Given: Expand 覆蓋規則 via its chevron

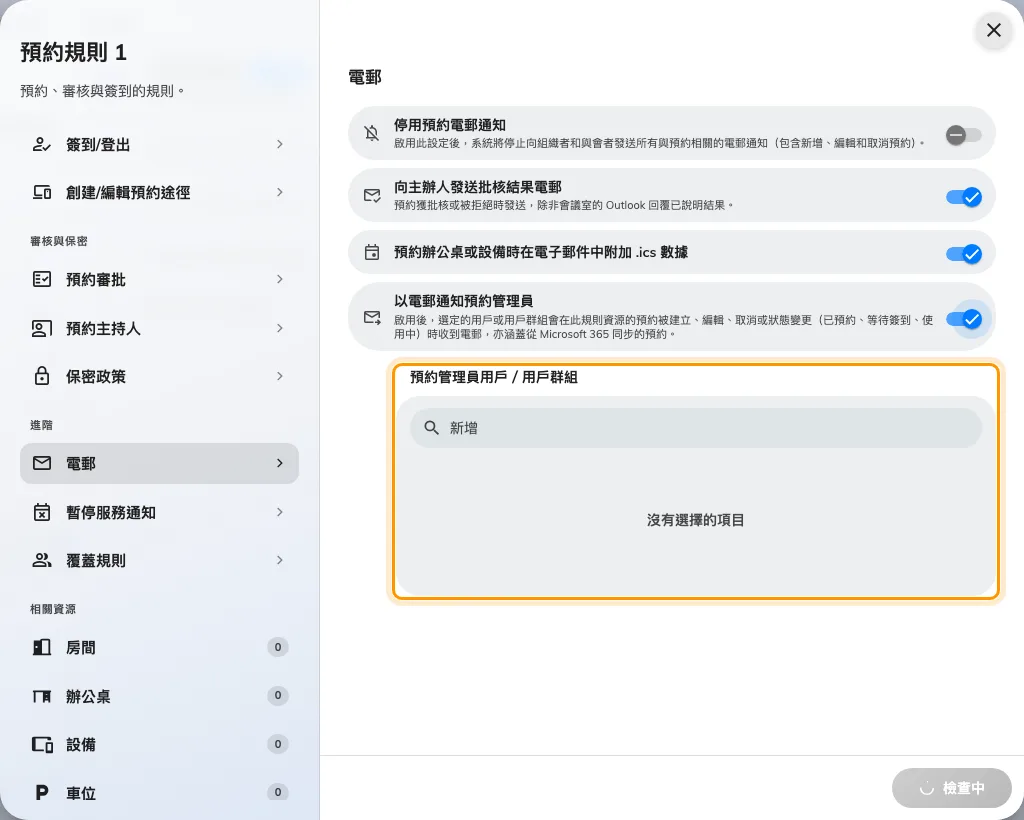Looking at the screenshot, I should pos(280,560).
